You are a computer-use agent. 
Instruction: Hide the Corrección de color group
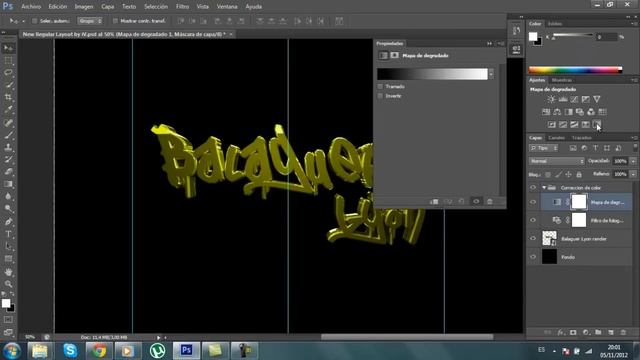(x=533, y=188)
